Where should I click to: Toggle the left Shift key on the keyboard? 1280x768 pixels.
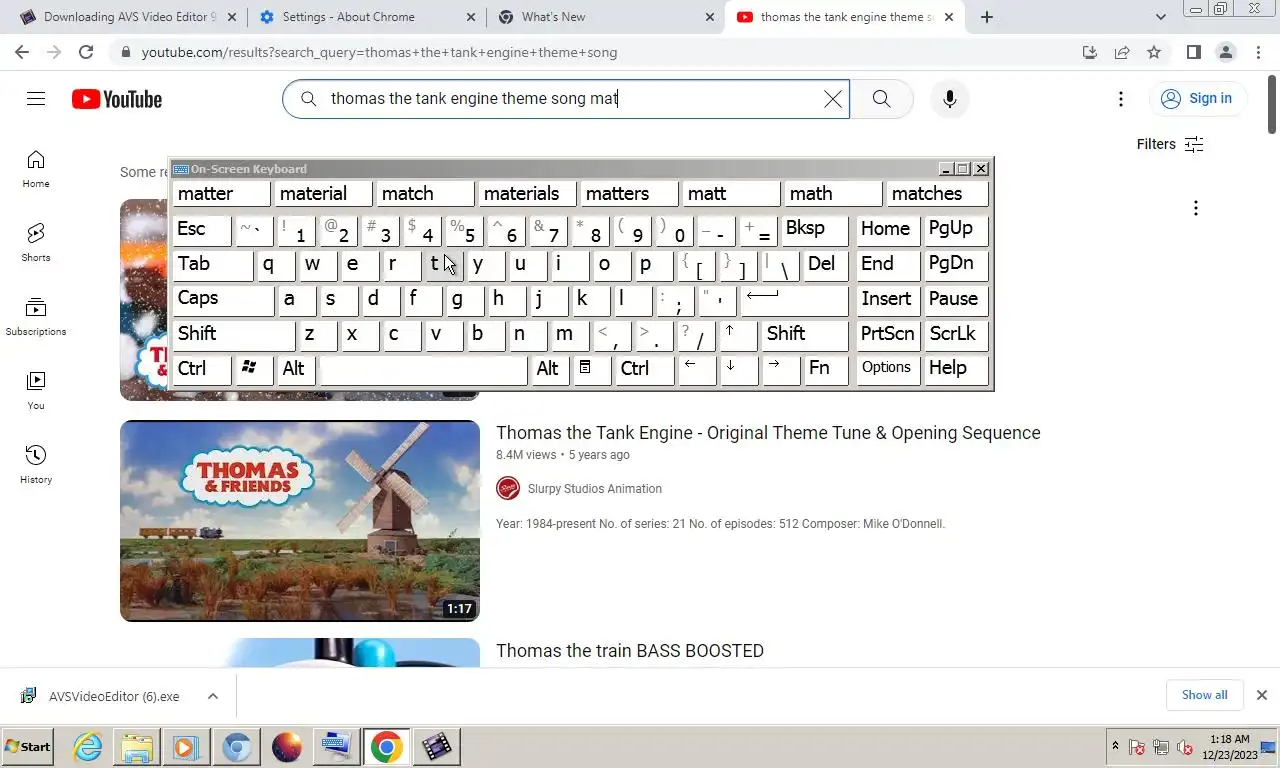tap(233, 334)
